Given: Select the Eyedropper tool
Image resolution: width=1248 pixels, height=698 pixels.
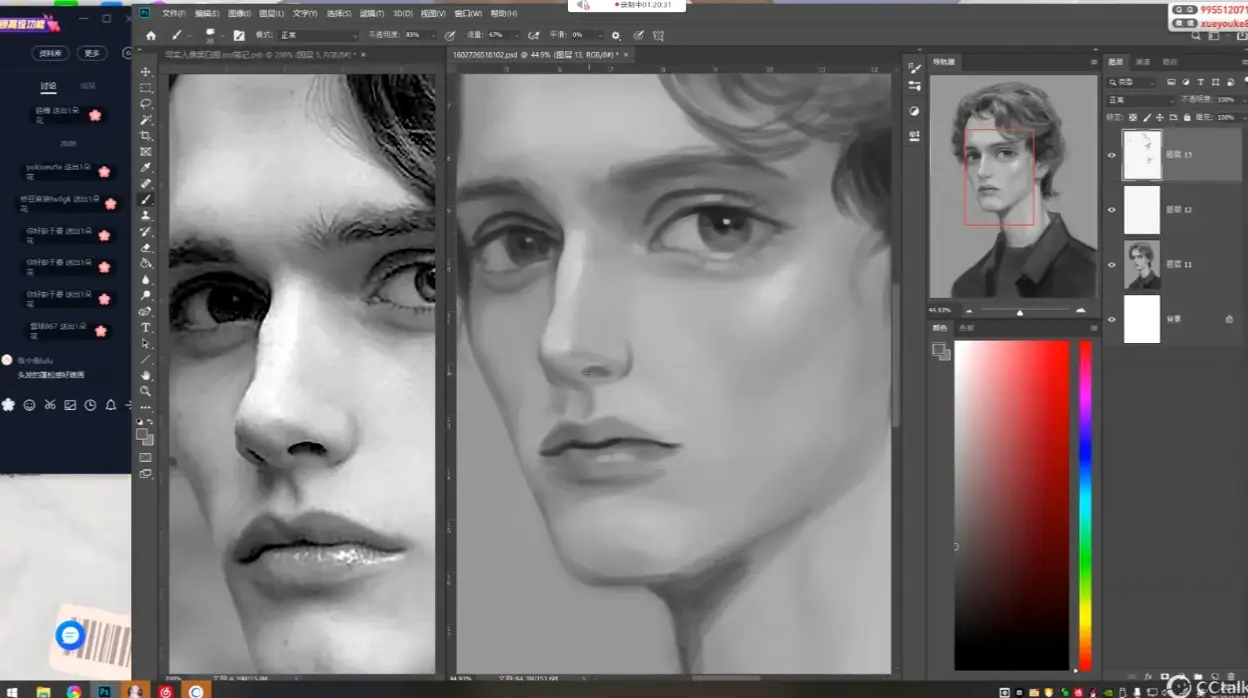Looking at the screenshot, I should click(x=146, y=168).
